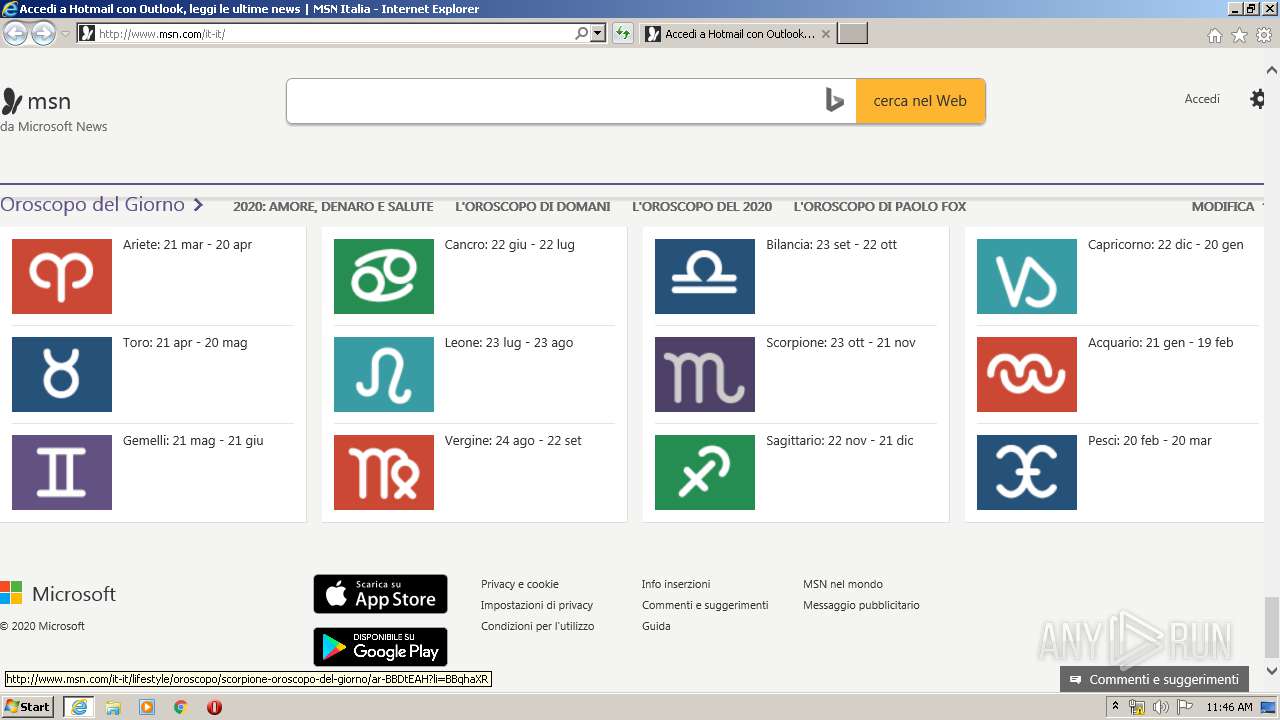
Task: Click the taskbar clock 11:46 AM
Action: click(x=1229, y=707)
